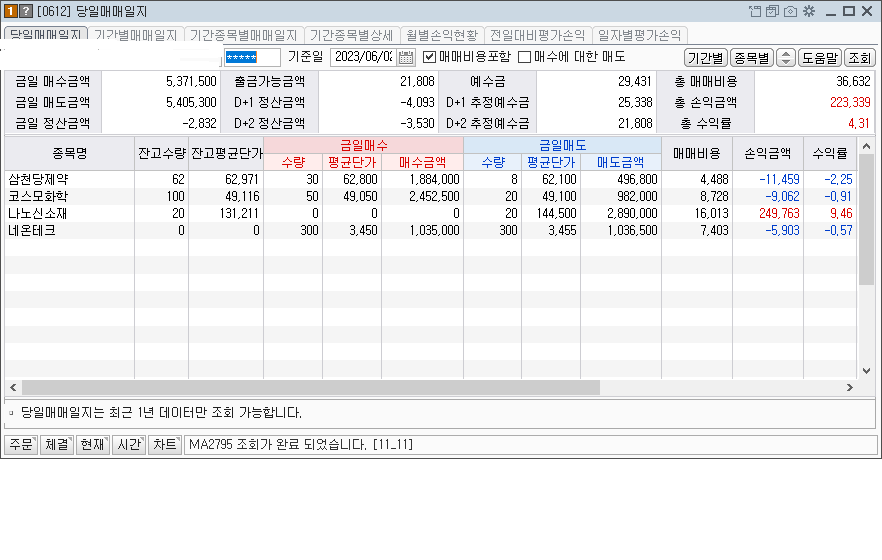Open settings with the gear icon
This screenshot has width=882, height=560.
809,11
